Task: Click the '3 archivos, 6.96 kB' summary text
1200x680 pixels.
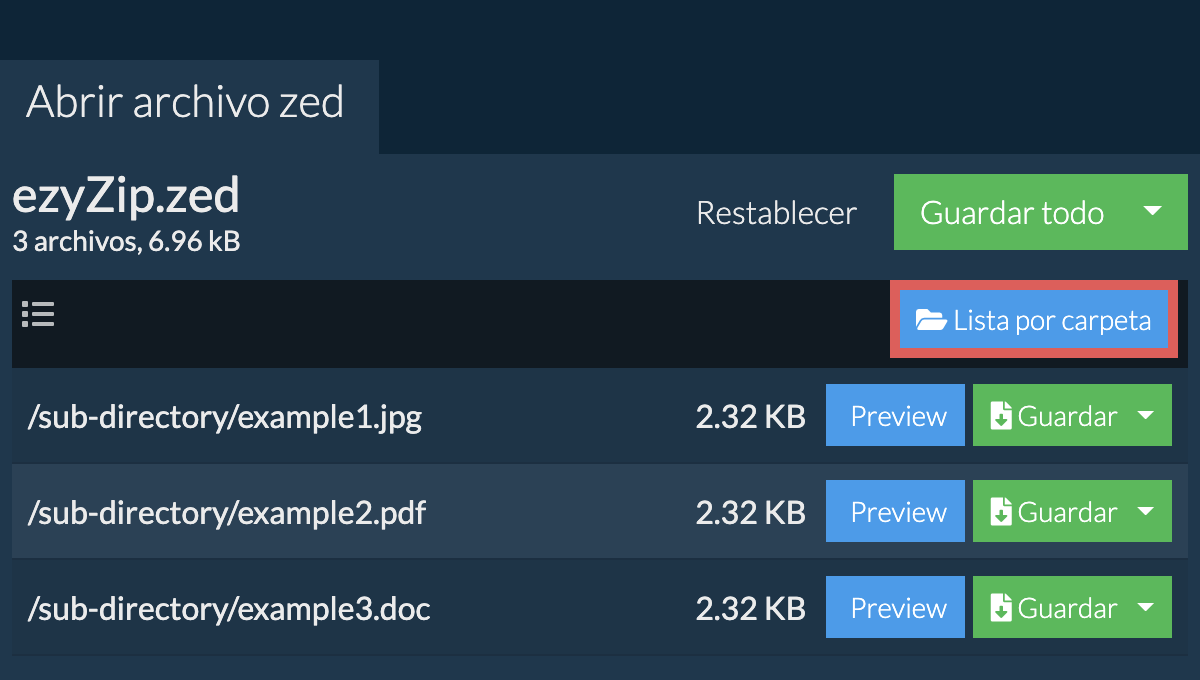Action: coord(126,241)
